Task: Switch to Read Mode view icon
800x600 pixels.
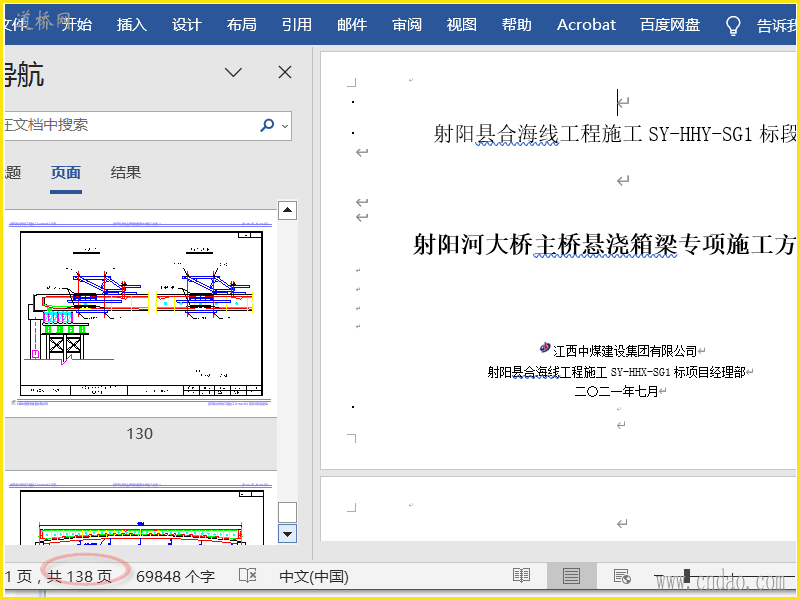Action: (x=521, y=576)
